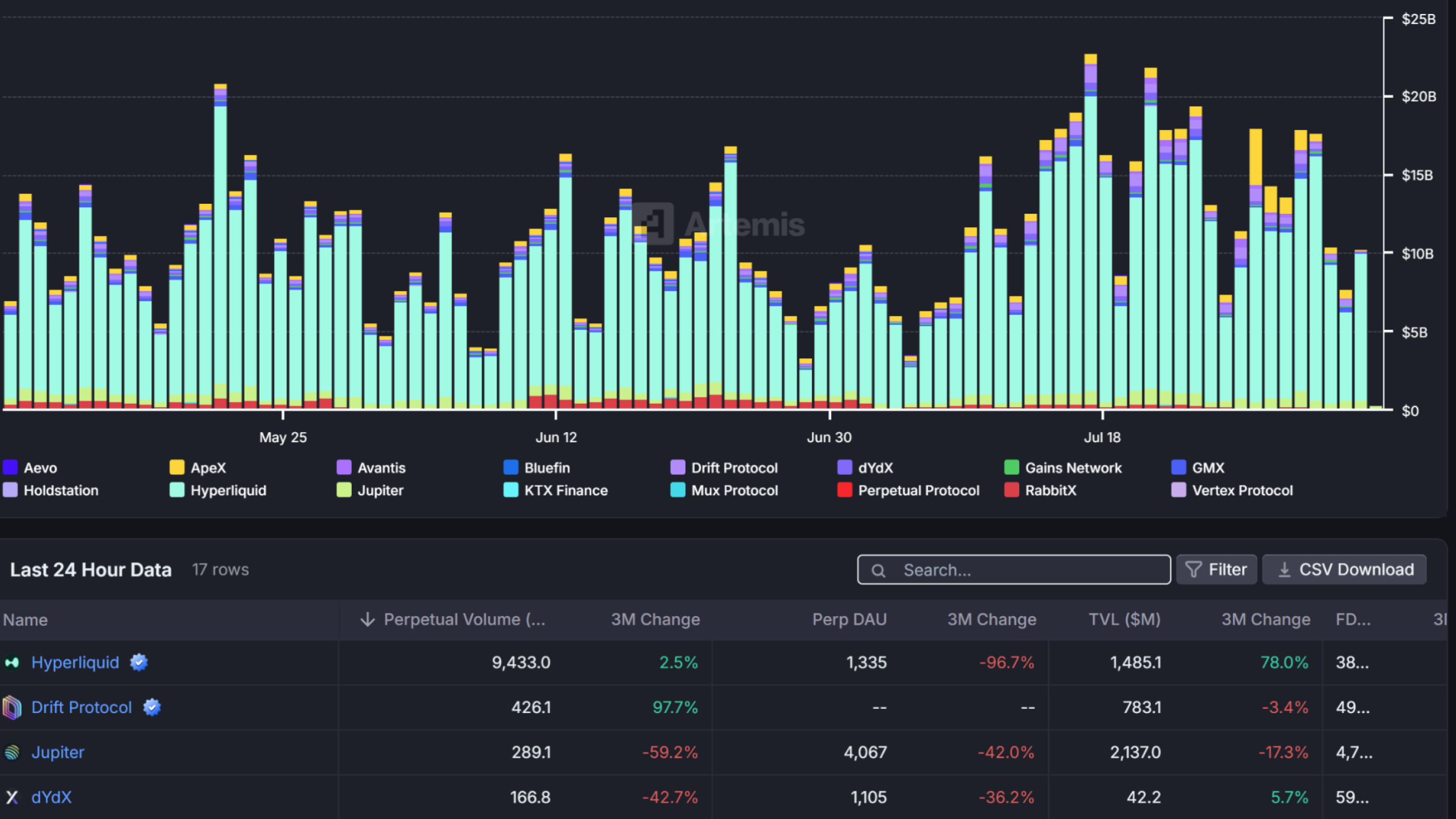Click the Jun 12 x-axis date marker
Screen dimensions: 1456x819
pyautogui.click(x=556, y=437)
